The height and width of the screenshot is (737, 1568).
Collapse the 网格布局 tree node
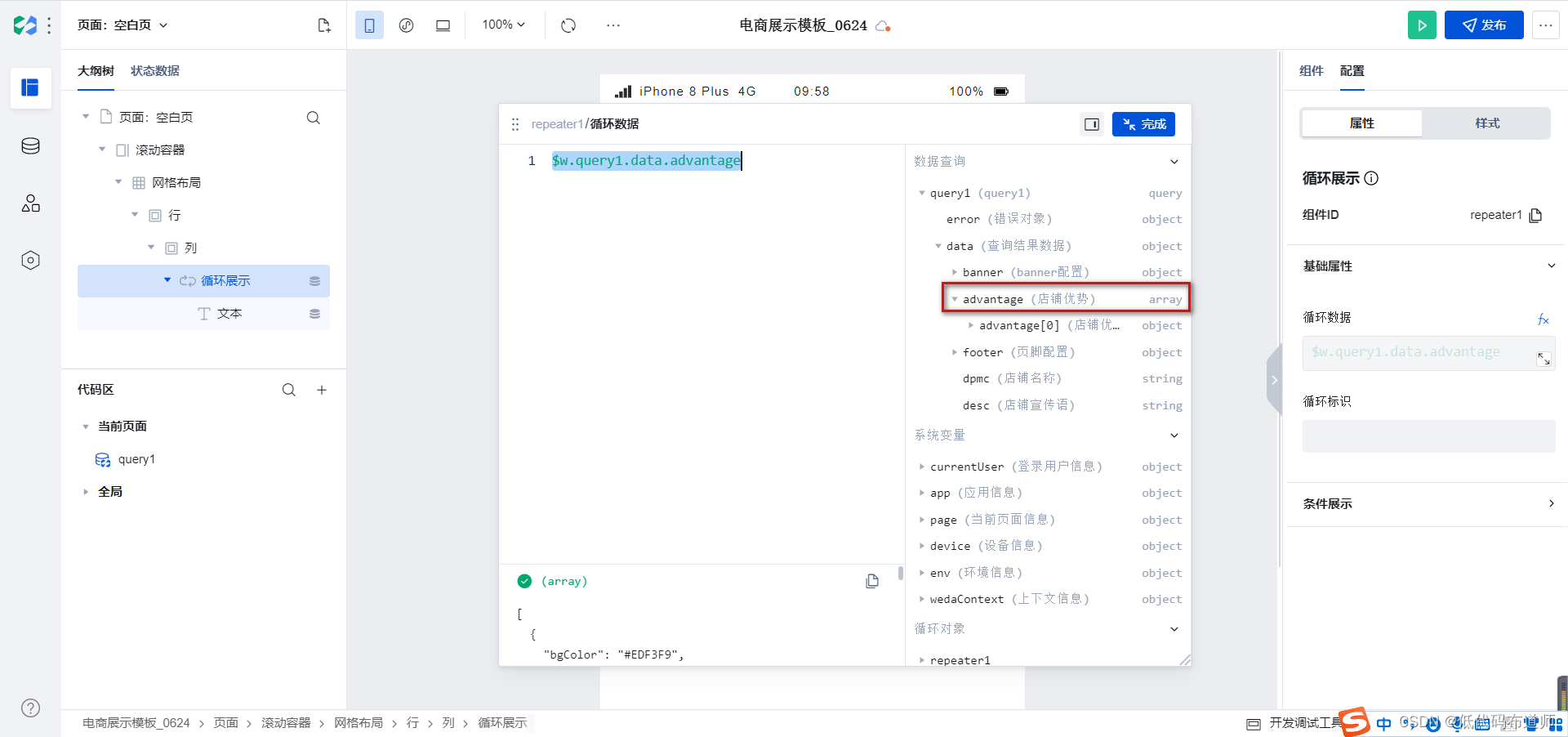tap(118, 182)
